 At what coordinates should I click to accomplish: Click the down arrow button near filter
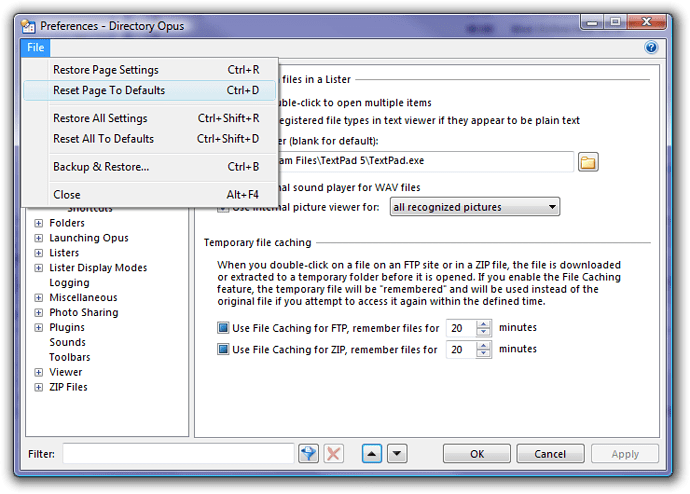[397, 453]
